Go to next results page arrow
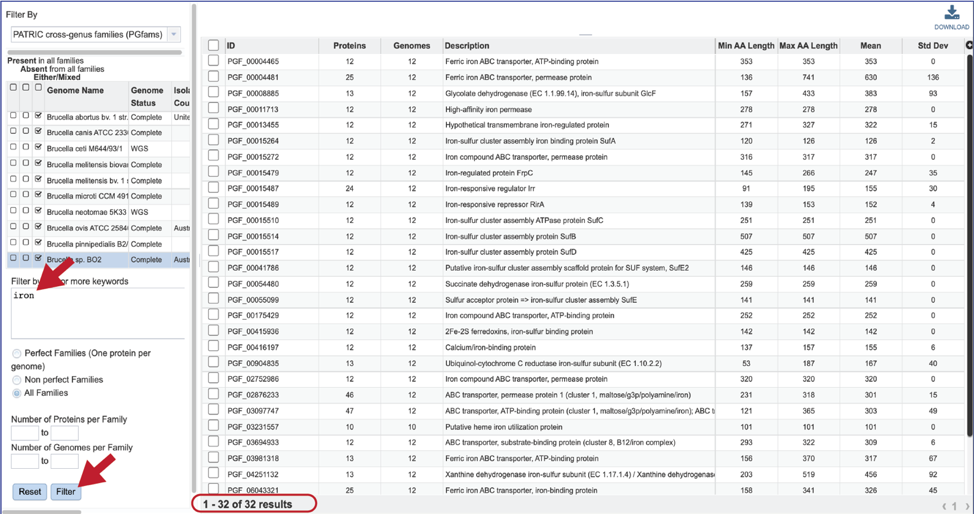Viewport: 974px width, 514px height. click(966, 506)
